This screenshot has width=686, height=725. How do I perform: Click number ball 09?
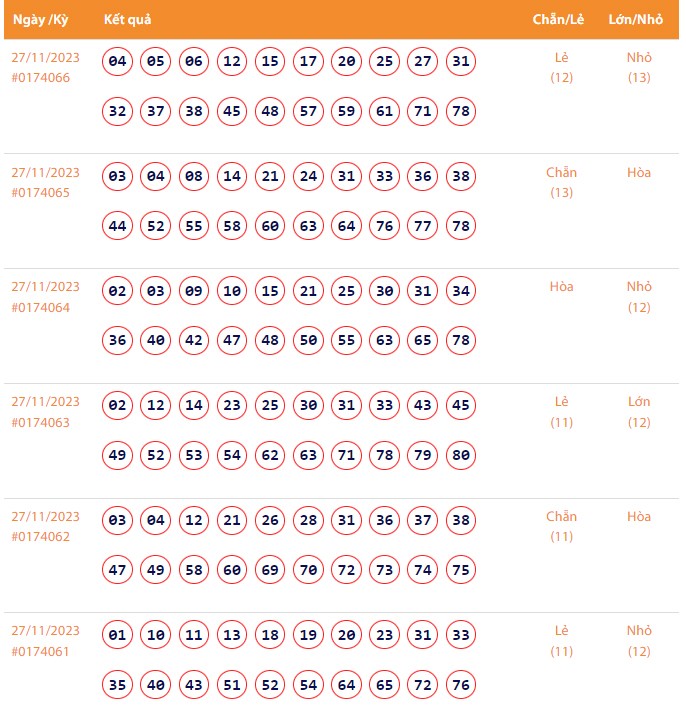(194, 292)
